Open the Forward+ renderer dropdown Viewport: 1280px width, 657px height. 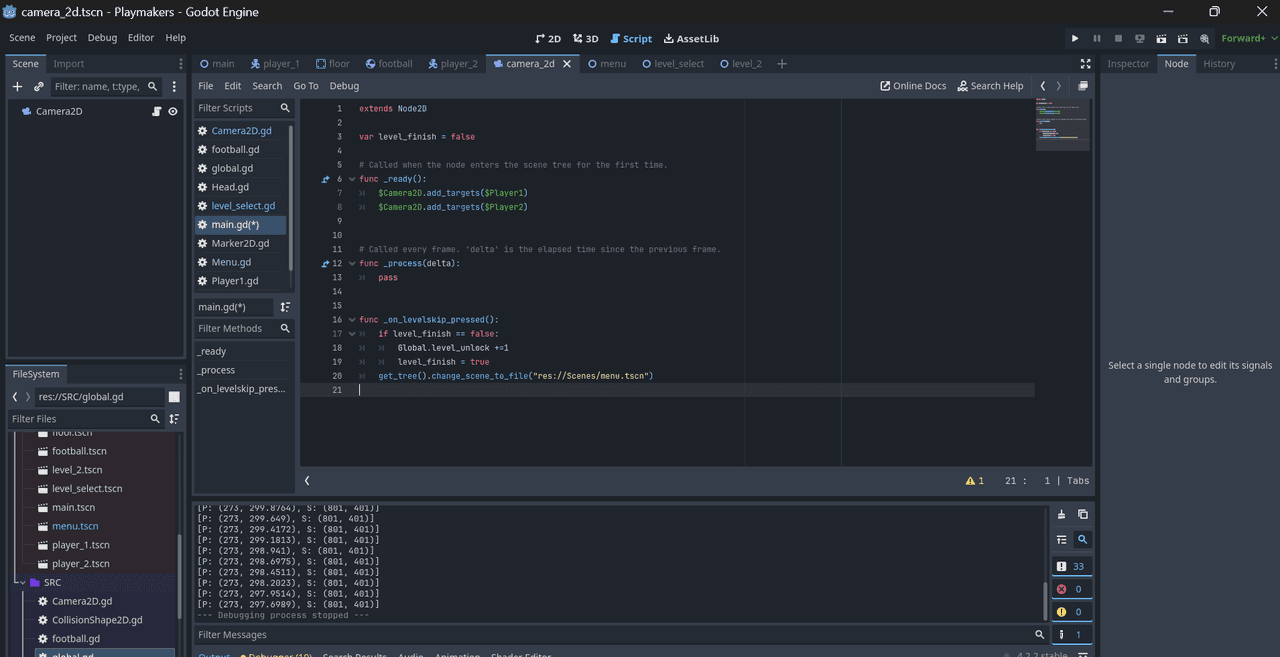click(1247, 39)
